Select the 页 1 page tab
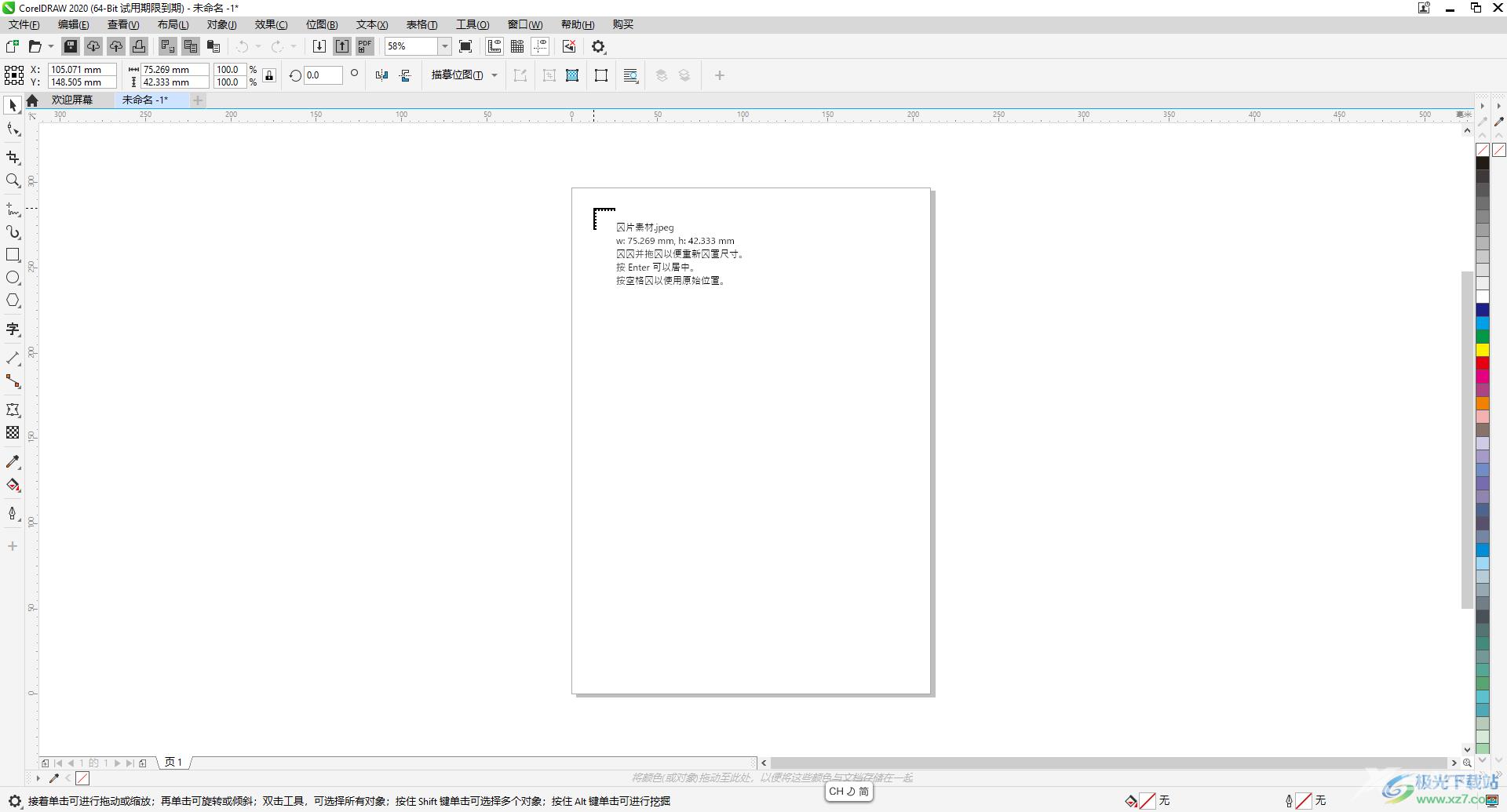 (173, 762)
